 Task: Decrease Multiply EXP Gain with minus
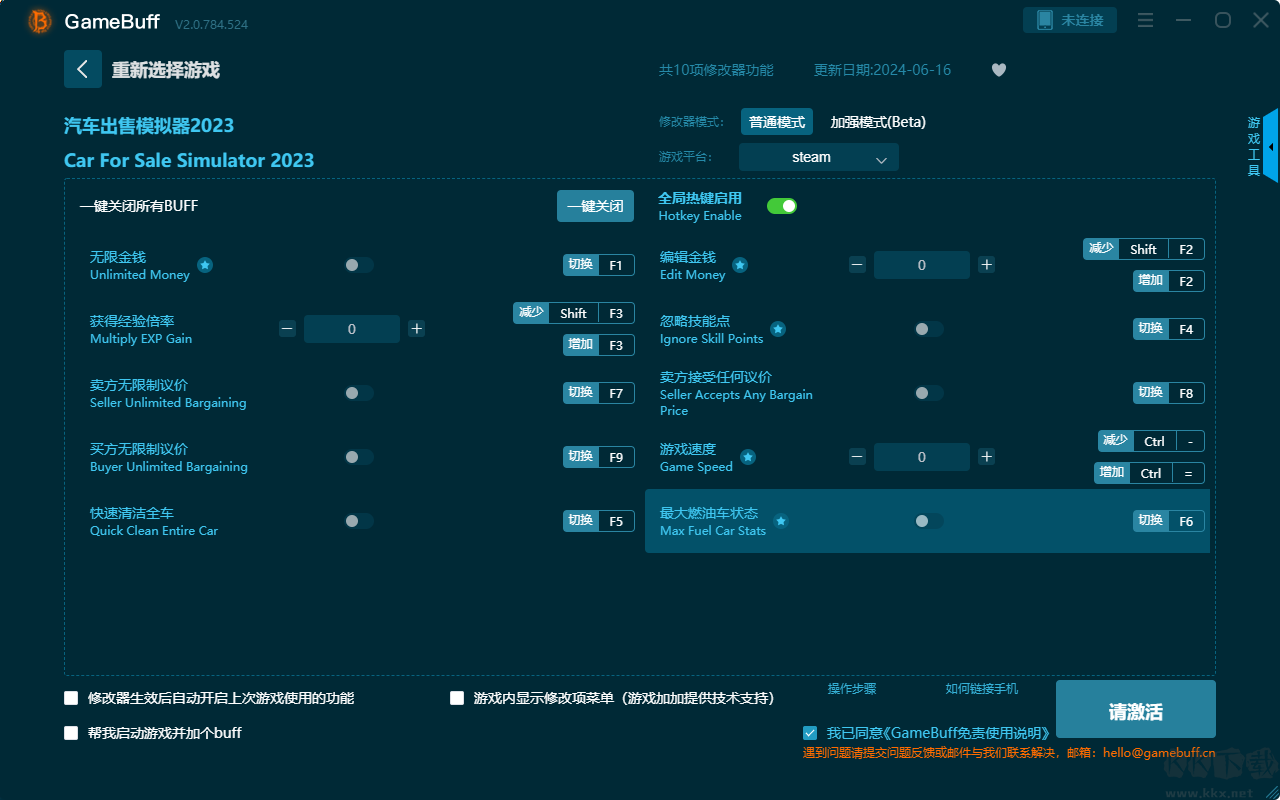[288, 328]
